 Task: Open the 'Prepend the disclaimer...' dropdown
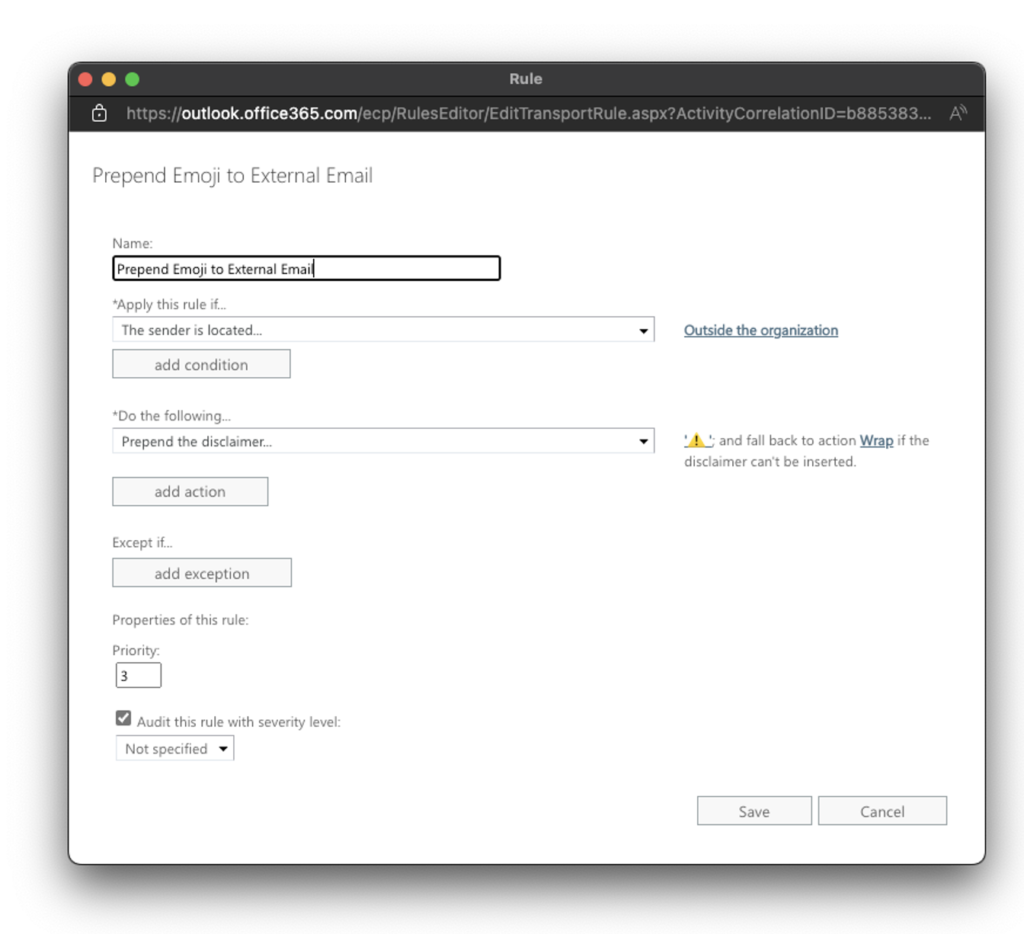(383, 441)
